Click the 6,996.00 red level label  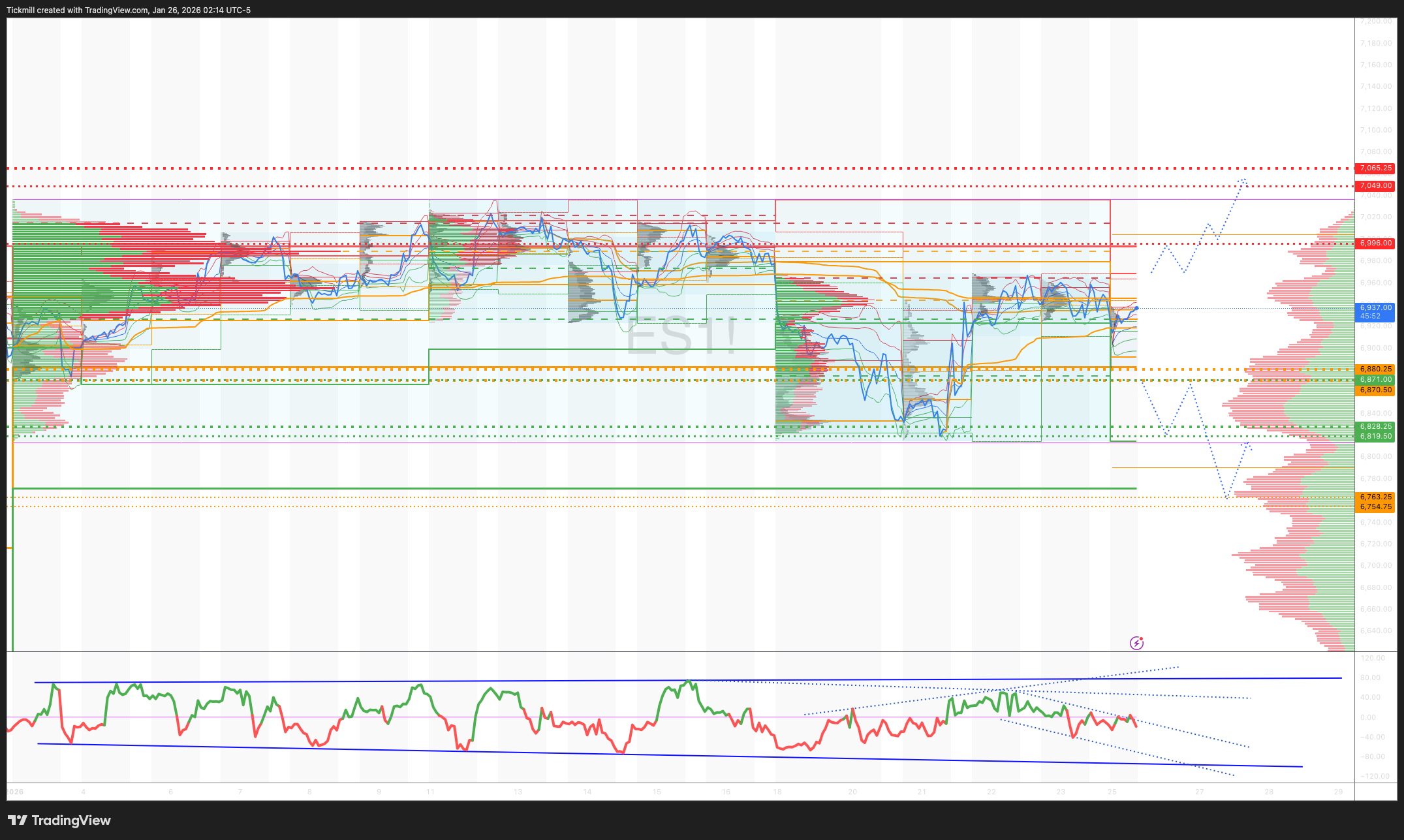point(1375,243)
